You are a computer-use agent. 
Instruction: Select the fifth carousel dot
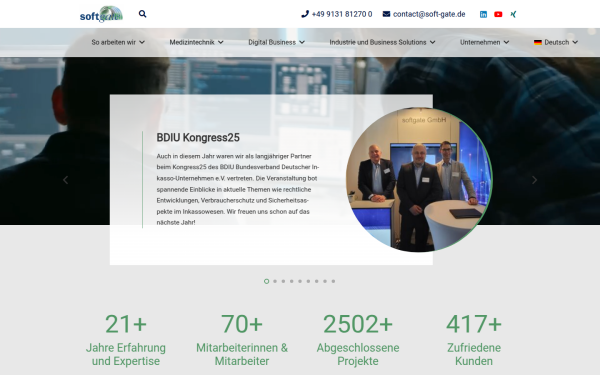coord(300,281)
